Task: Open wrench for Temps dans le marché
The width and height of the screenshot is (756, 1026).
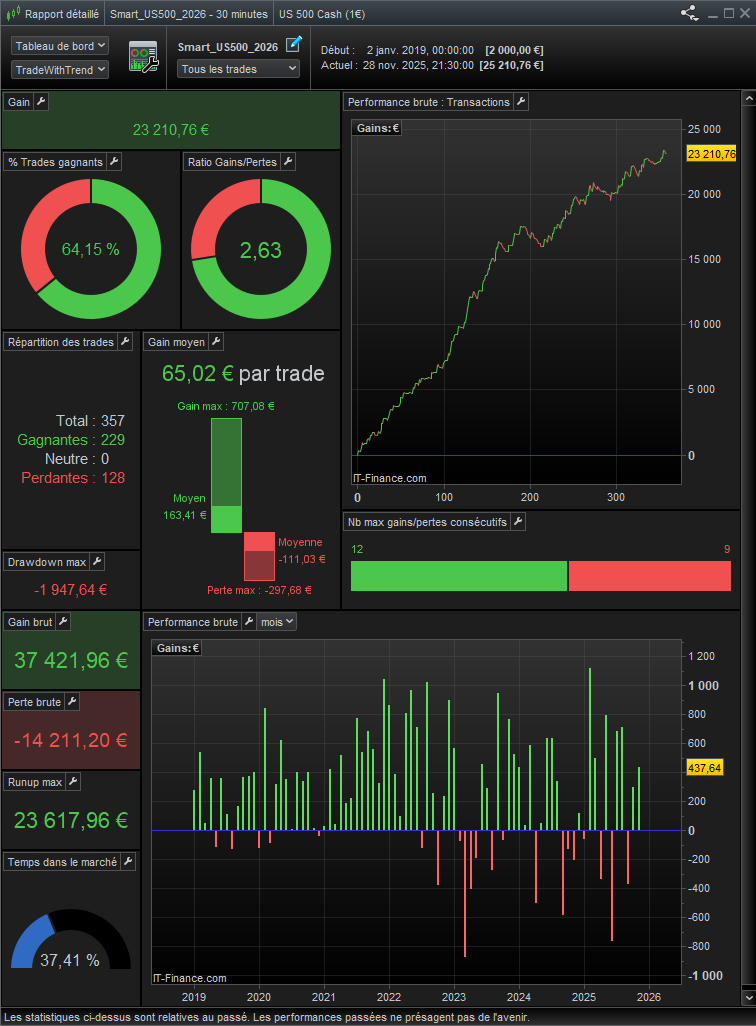Action: coord(127,861)
